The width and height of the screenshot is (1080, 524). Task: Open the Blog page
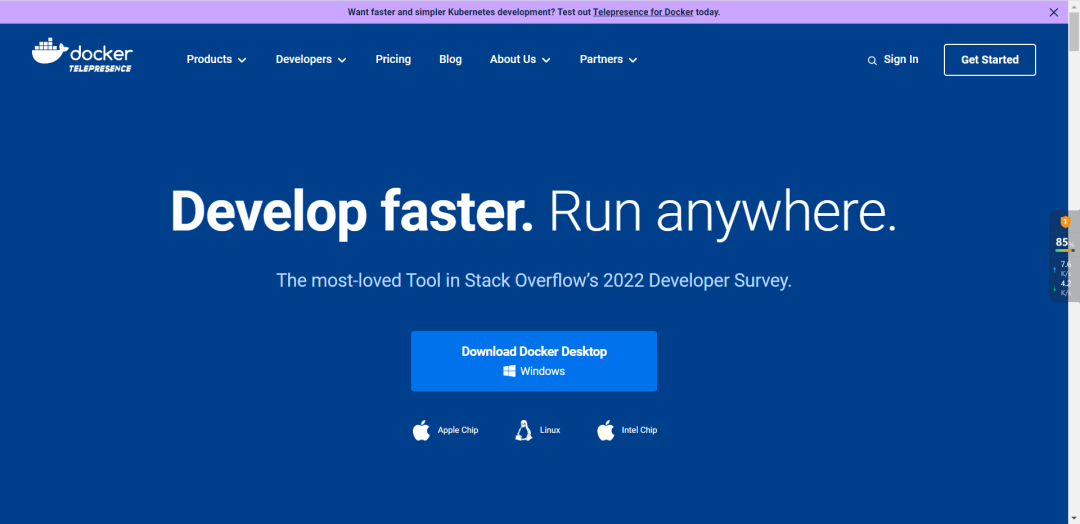coord(450,59)
